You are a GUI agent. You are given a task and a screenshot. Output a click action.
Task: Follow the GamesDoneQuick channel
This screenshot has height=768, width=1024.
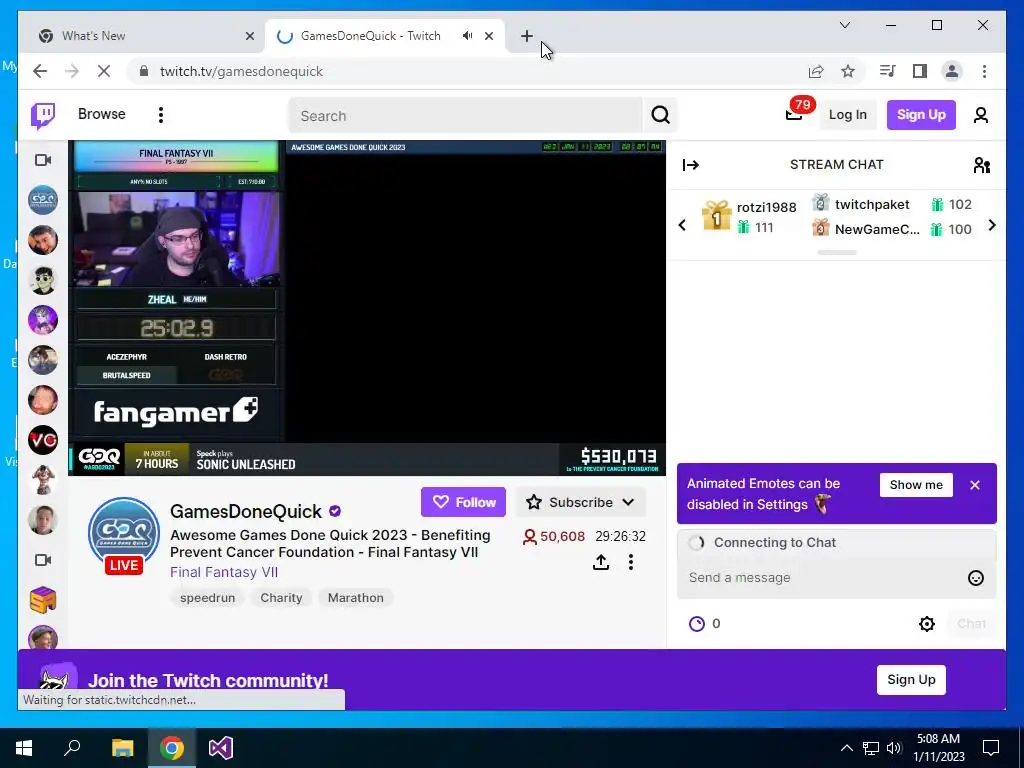pos(463,502)
